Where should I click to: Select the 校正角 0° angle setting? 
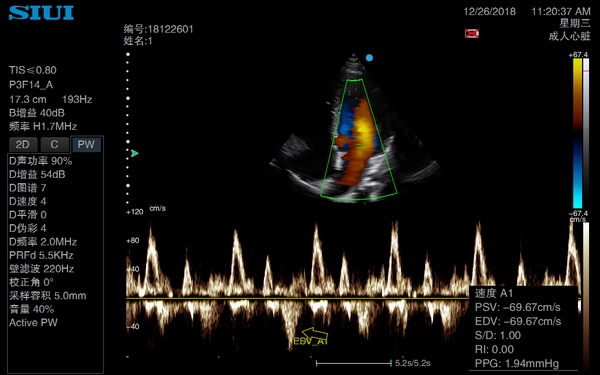click(31, 282)
